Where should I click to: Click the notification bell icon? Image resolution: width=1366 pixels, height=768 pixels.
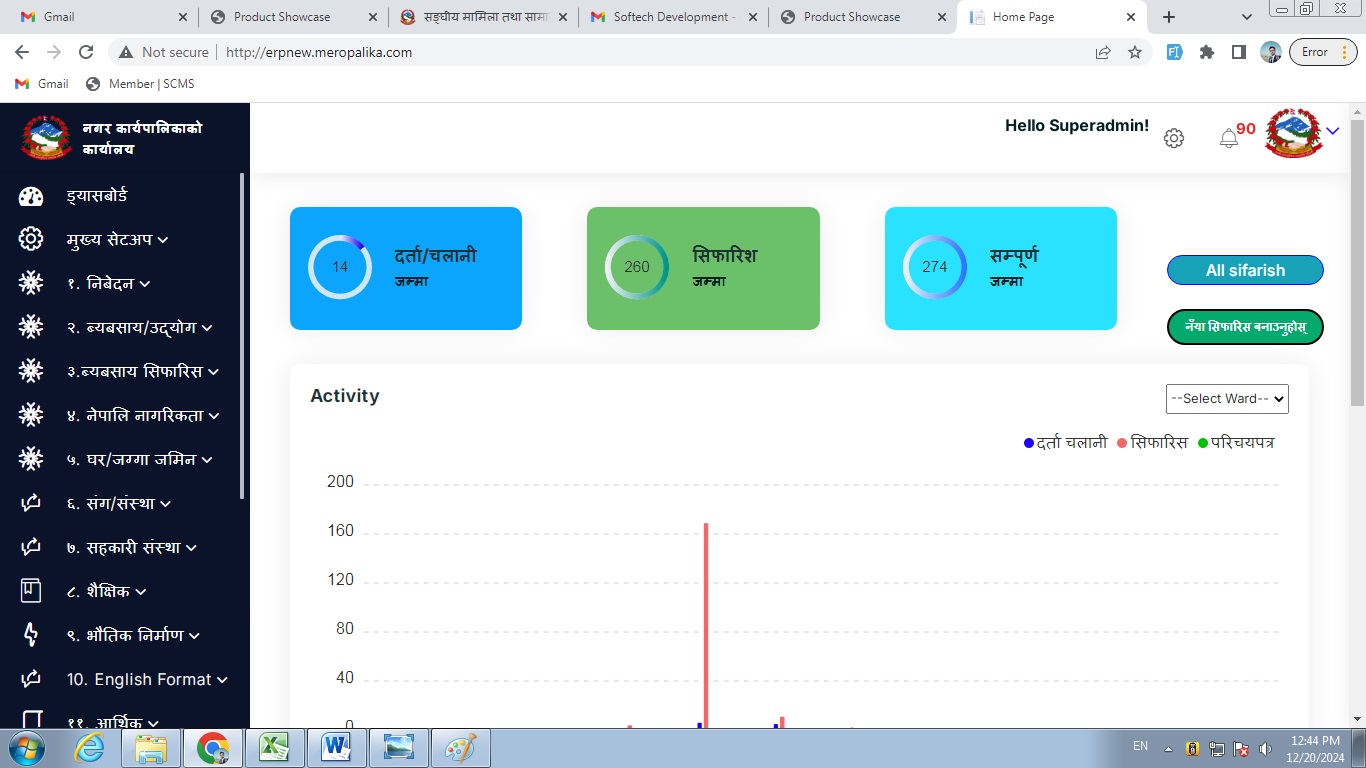point(1229,139)
